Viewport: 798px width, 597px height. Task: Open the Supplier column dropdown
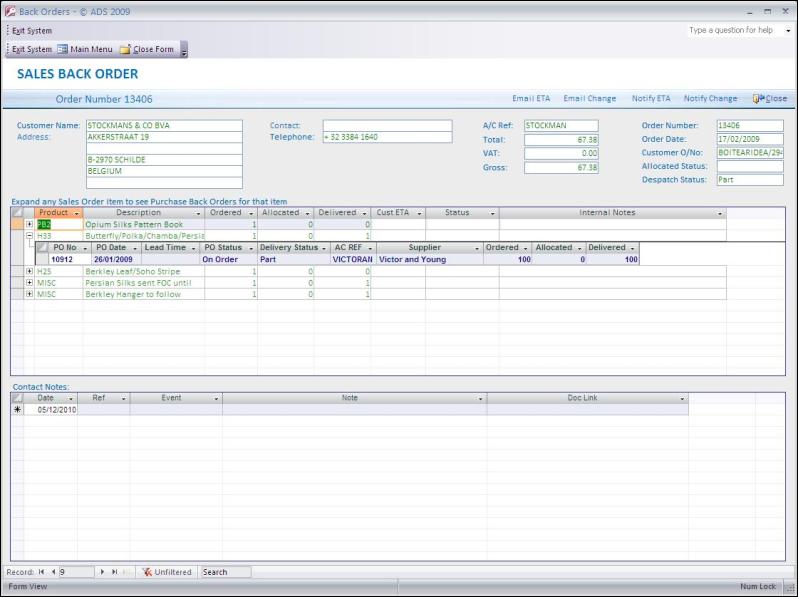(477, 248)
